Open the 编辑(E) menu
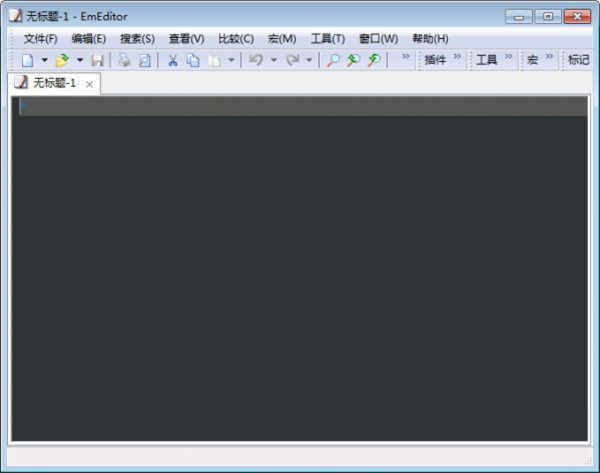The image size is (600, 473). pos(89,39)
